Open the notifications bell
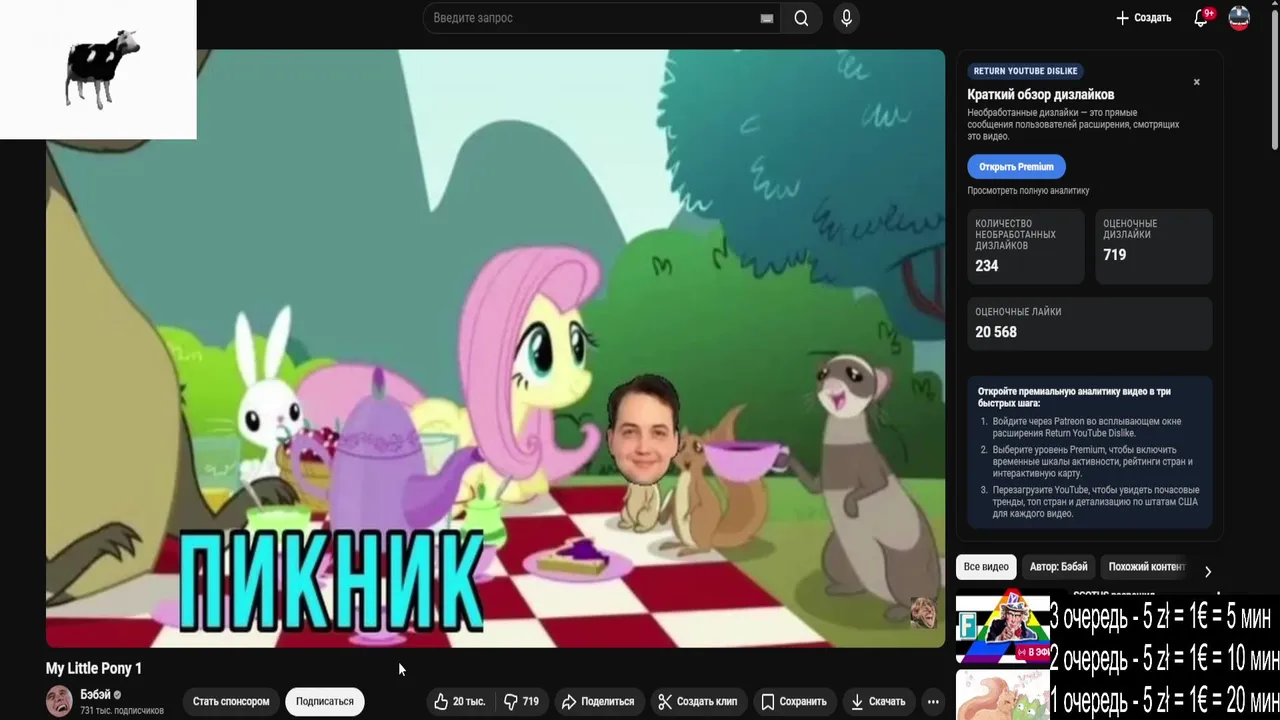 click(x=1202, y=18)
